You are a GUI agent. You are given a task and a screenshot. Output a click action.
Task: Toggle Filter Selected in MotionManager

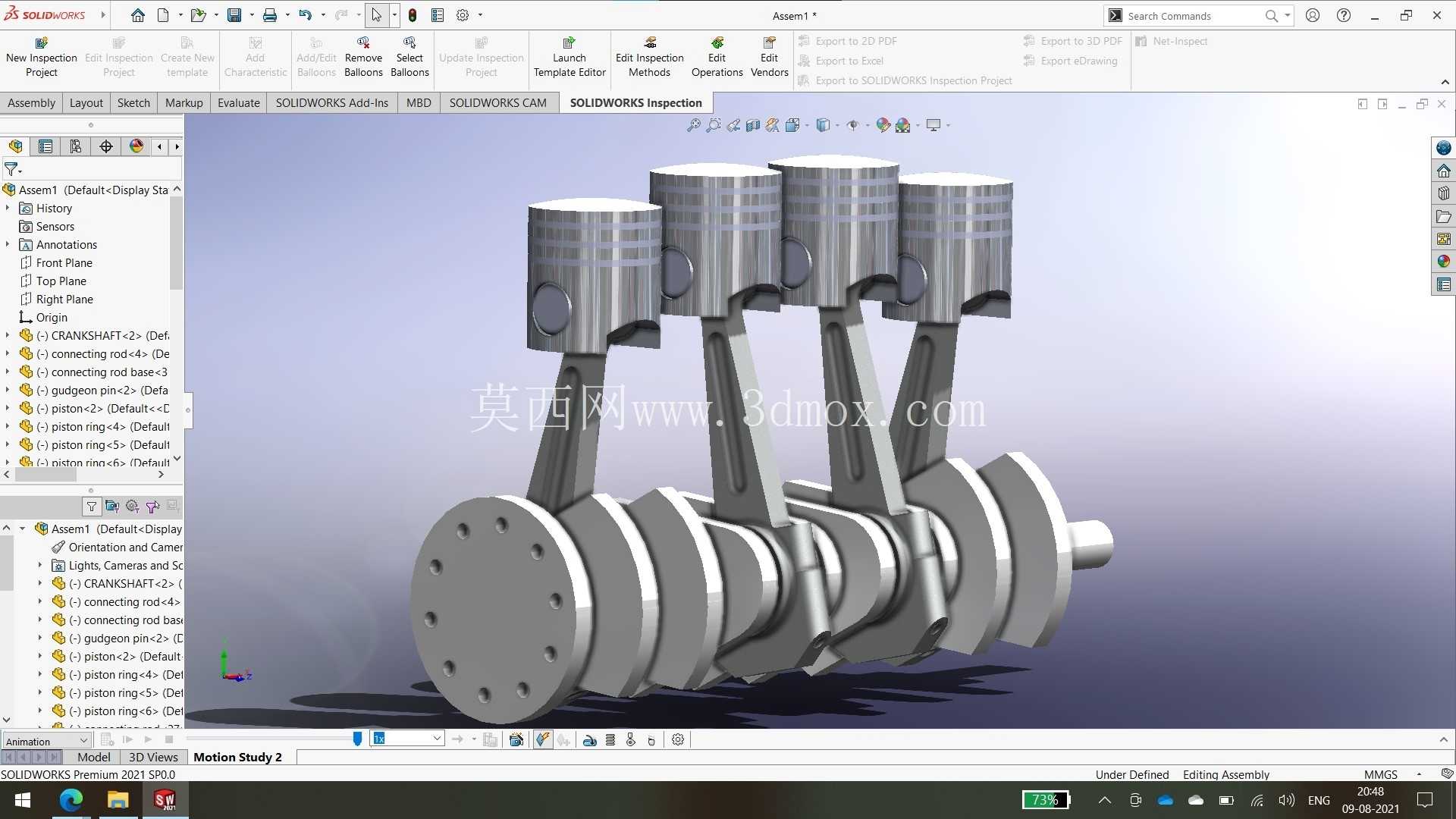(x=152, y=506)
